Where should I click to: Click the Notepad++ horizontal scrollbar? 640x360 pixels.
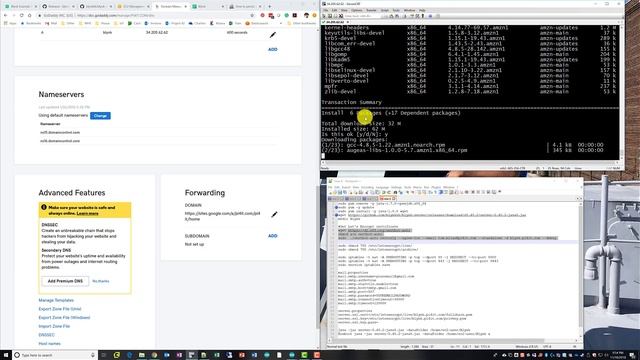coord(437,340)
